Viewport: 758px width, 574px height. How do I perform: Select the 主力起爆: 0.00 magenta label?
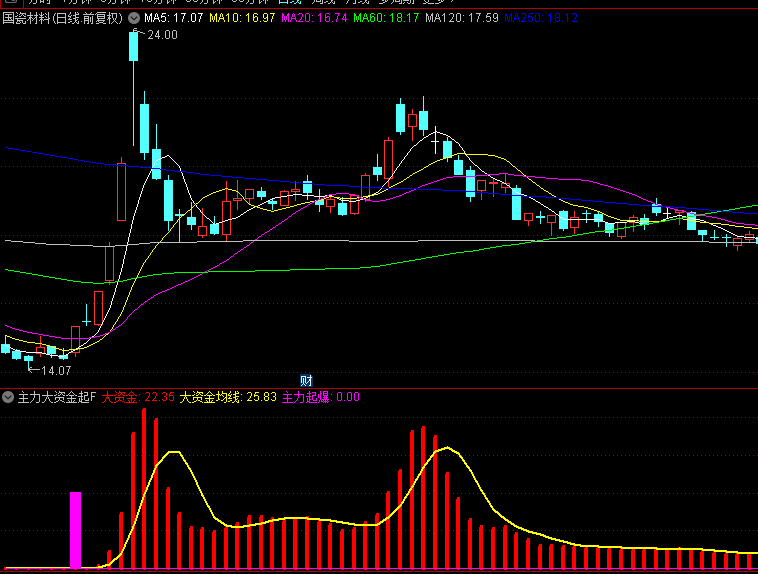[320, 397]
